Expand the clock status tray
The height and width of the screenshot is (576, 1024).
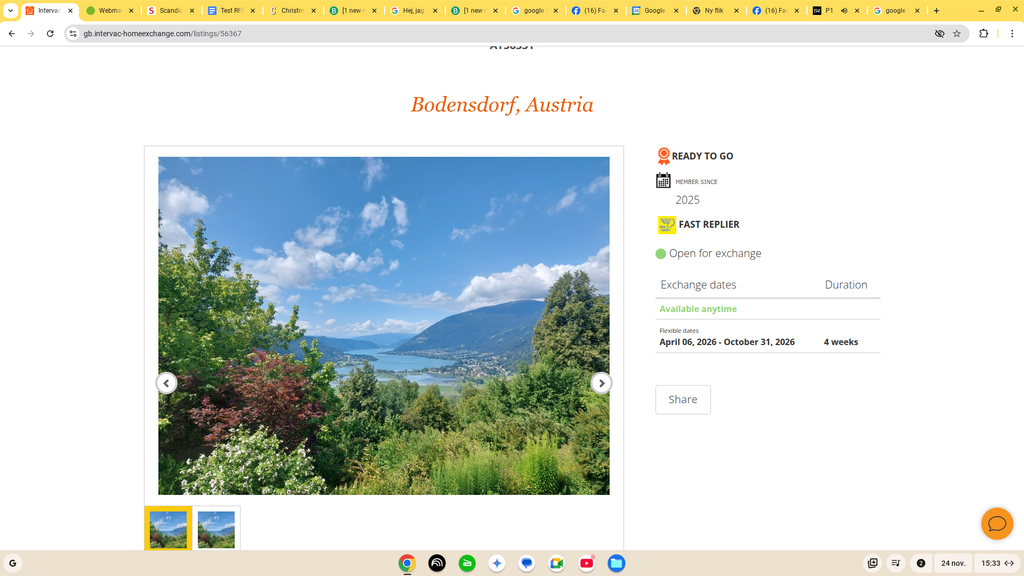click(x=997, y=563)
